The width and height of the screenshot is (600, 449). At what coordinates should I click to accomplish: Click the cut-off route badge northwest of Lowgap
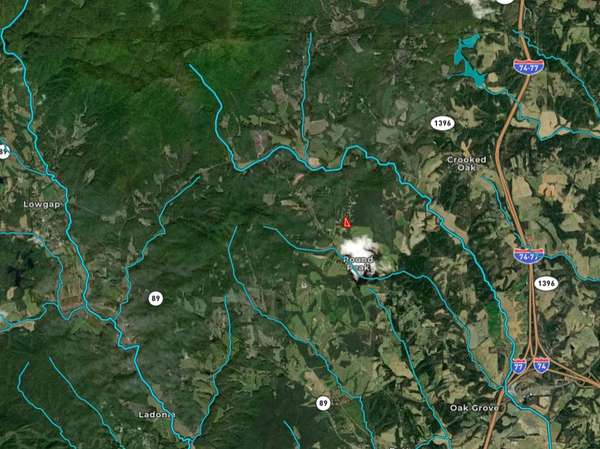(x=4, y=152)
